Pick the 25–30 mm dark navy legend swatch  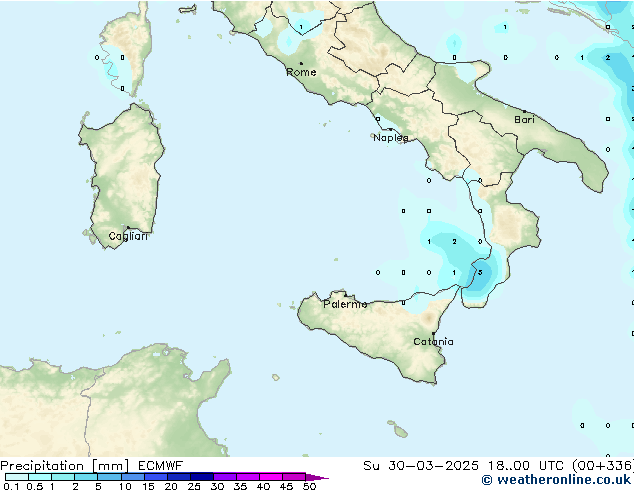pos(201,477)
